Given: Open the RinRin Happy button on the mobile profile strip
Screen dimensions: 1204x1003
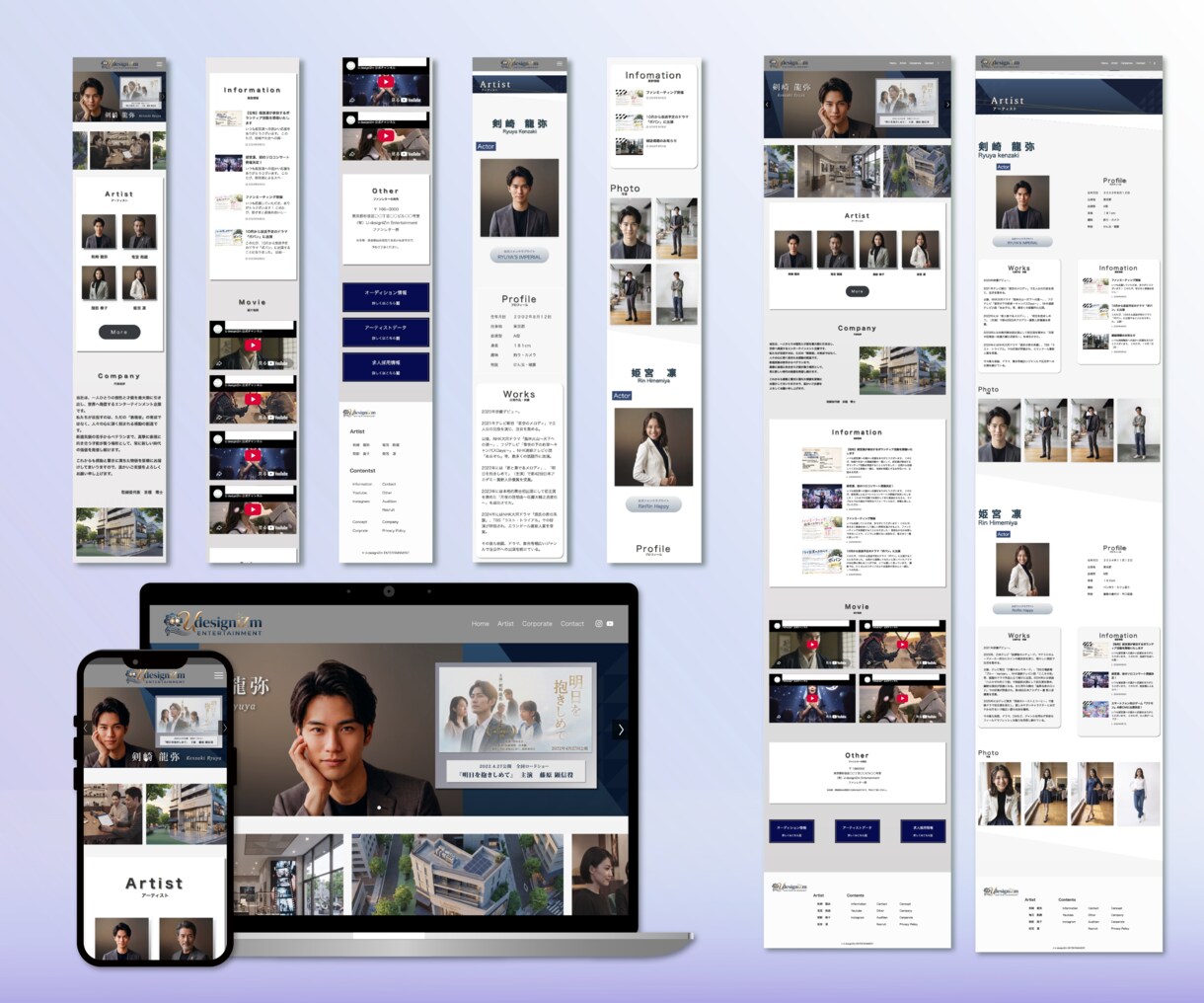Looking at the screenshot, I should click(x=653, y=503).
